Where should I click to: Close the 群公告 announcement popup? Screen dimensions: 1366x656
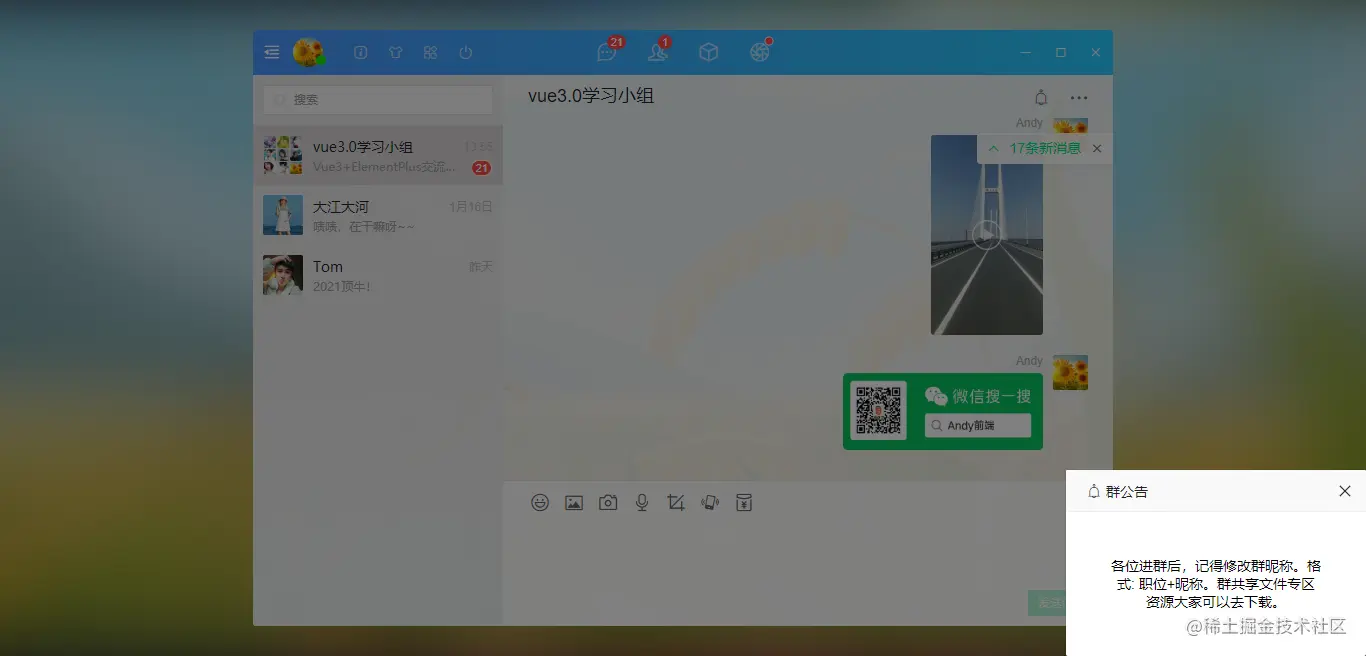click(x=1345, y=491)
